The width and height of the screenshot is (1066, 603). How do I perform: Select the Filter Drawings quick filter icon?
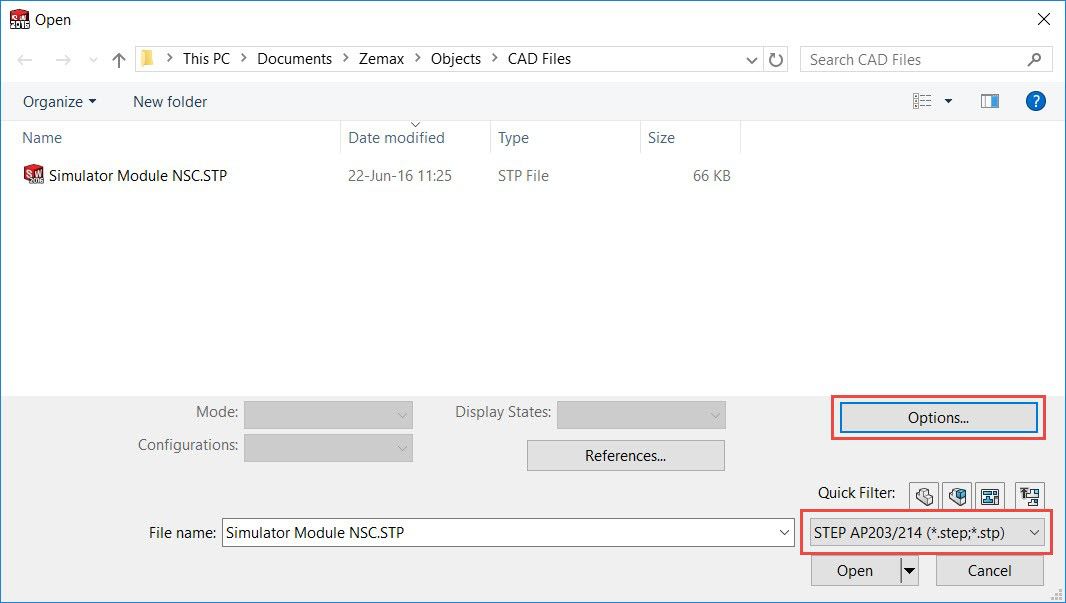tap(990, 495)
